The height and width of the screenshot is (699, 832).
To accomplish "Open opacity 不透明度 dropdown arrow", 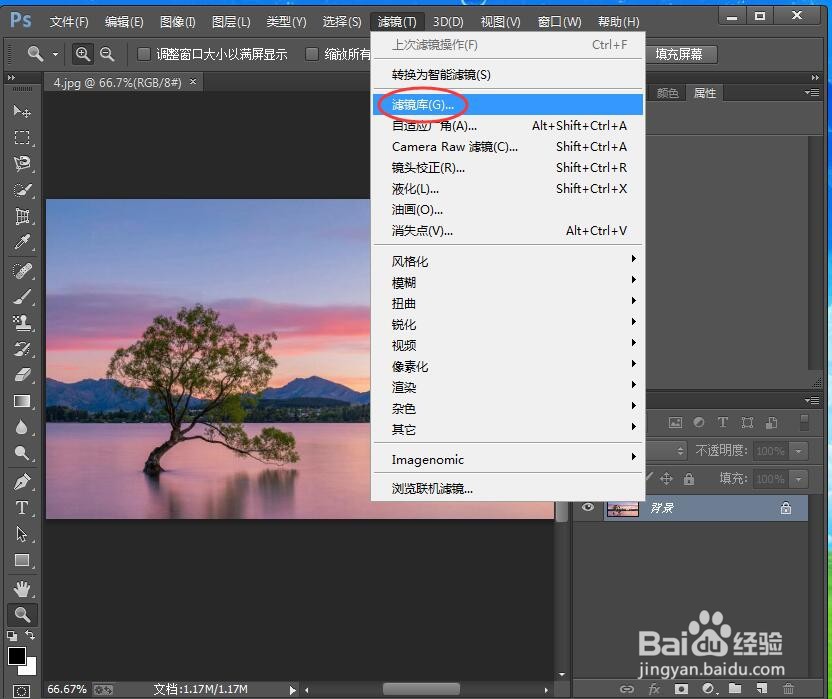I will (799, 451).
